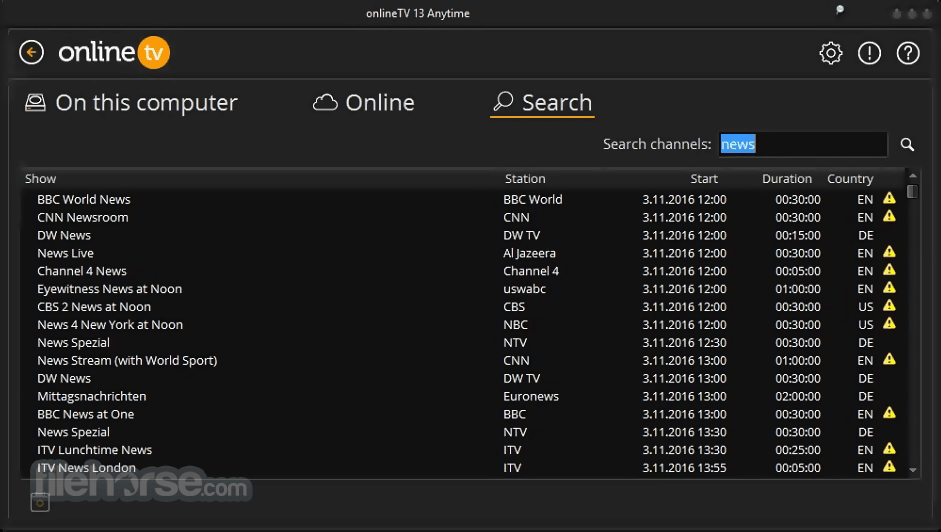Click the Al Jazeera station cell
The width and height of the screenshot is (941, 532).
click(x=529, y=253)
